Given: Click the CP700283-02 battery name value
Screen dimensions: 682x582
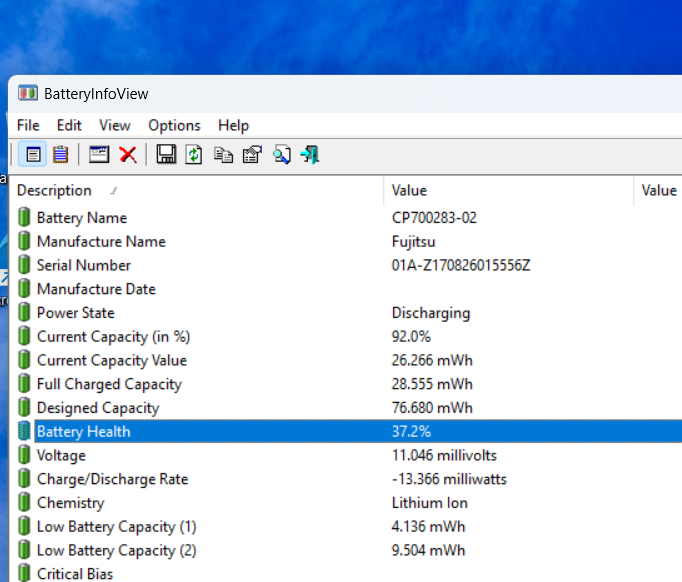Looking at the screenshot, I should (434, 217).
